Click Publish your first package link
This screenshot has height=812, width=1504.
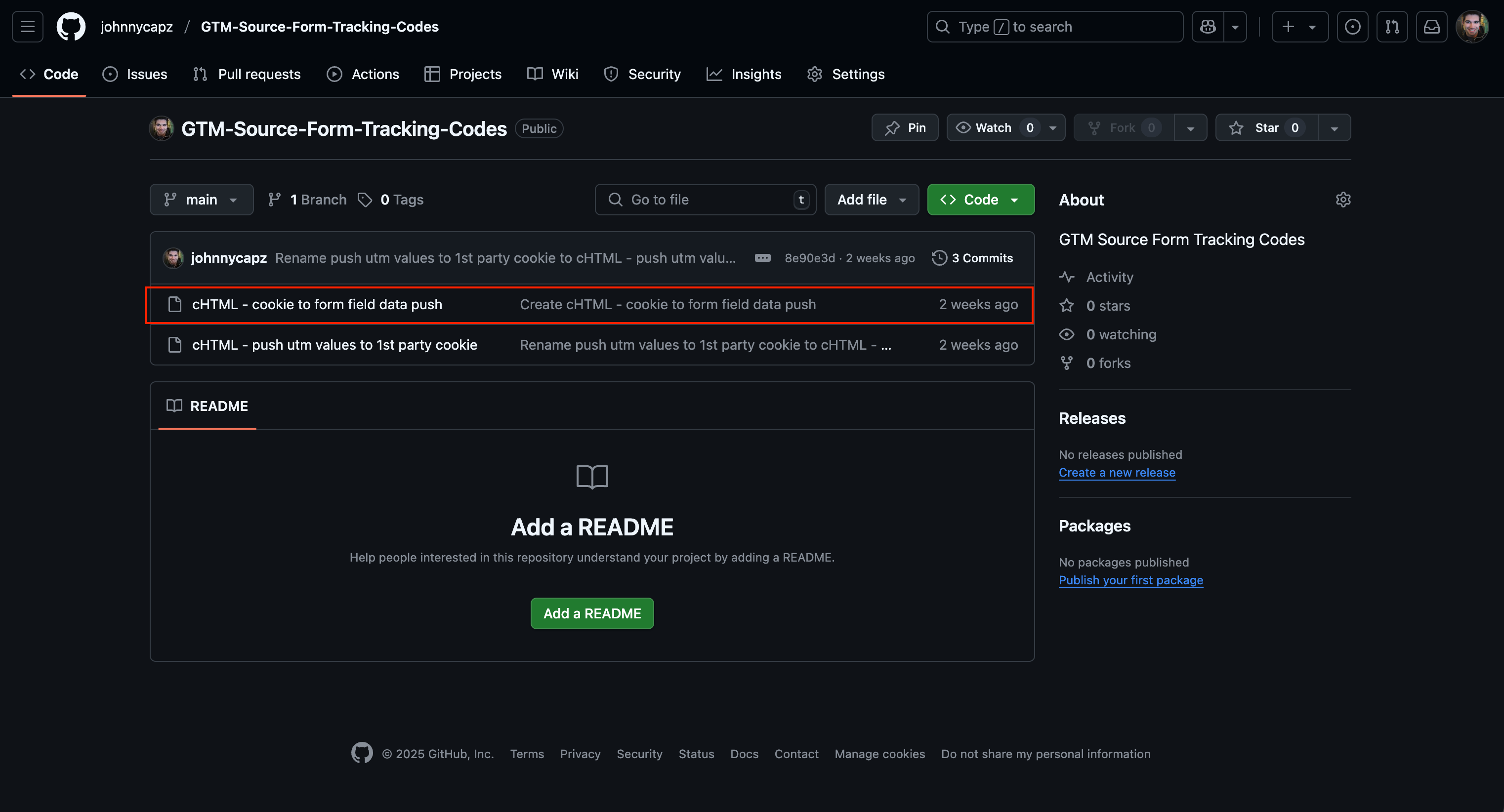tap(1131, 580)
